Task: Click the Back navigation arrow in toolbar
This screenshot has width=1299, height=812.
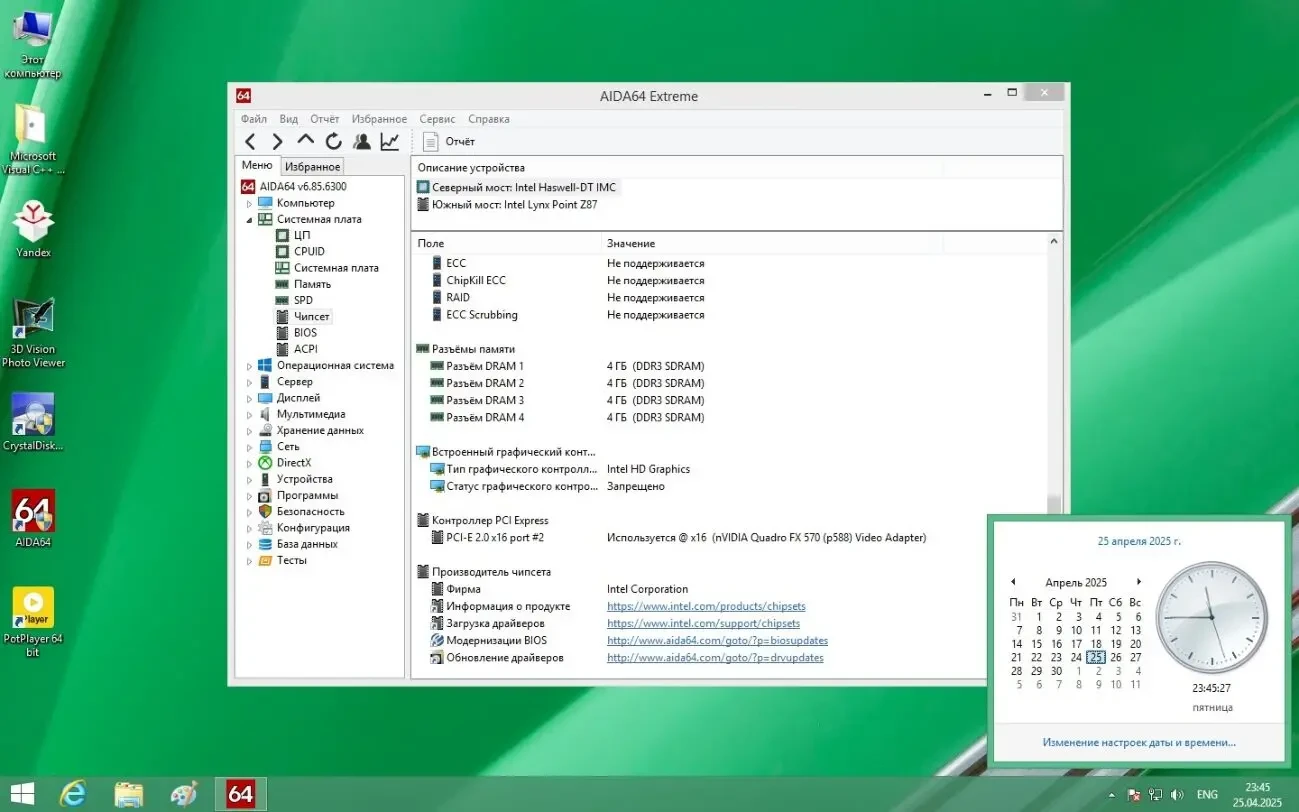Action: coord(250,142)
